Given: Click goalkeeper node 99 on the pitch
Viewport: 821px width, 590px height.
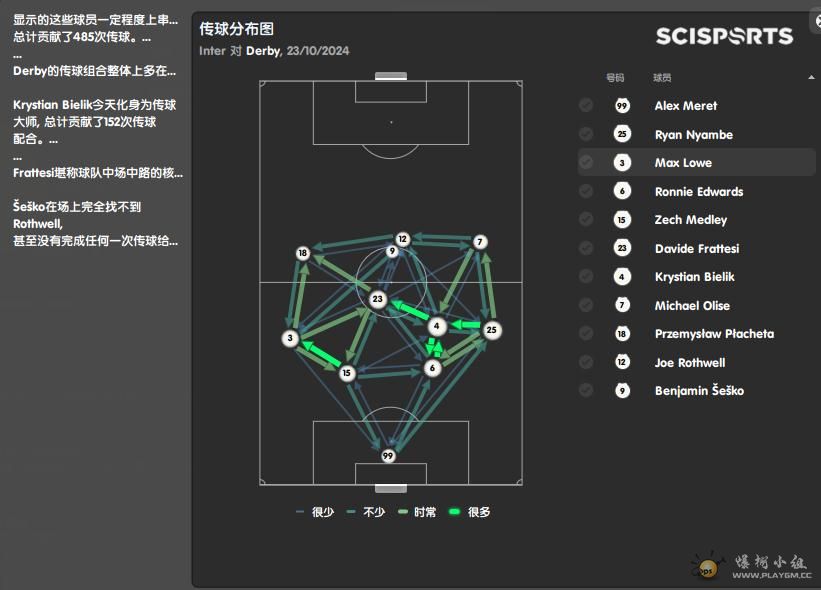Looking at the screenshot, I should pyautogui.click(x=387, y=456).
